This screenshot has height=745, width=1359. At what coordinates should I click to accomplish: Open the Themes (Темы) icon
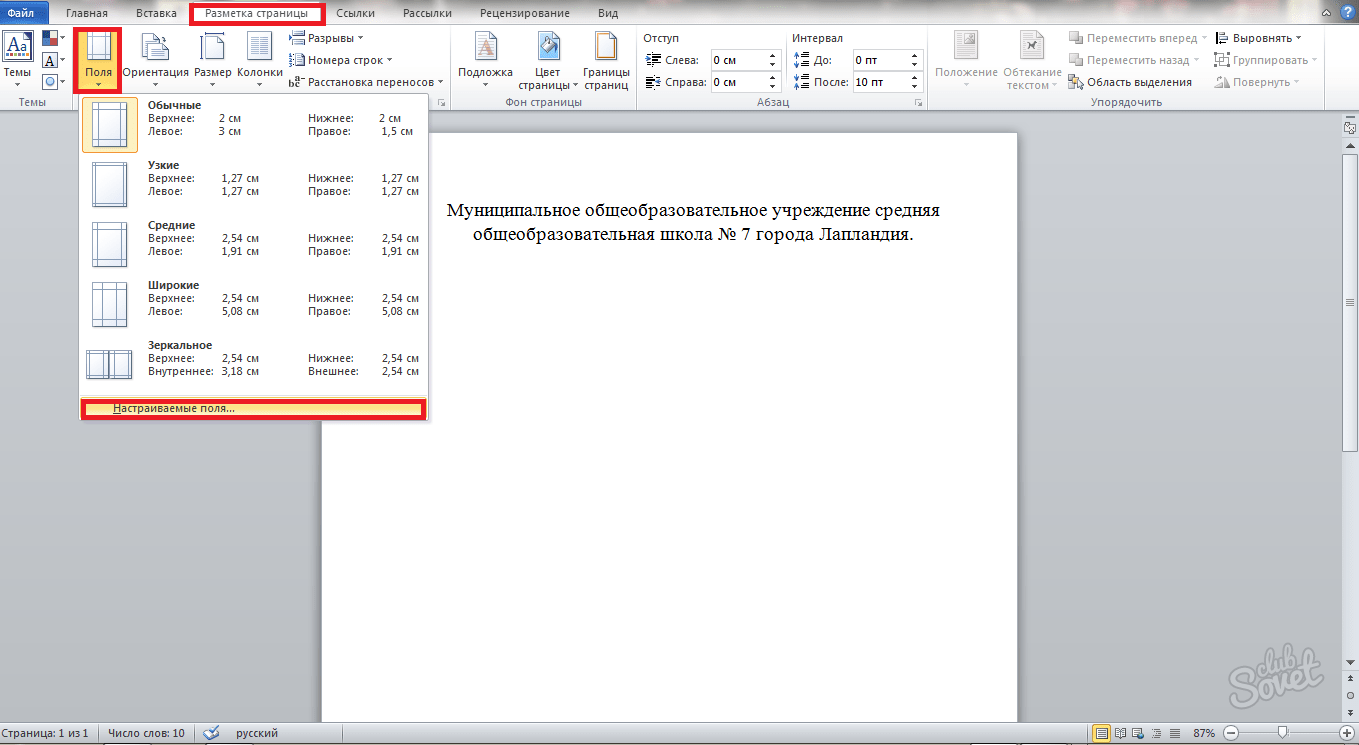click(x=18, y=50)
